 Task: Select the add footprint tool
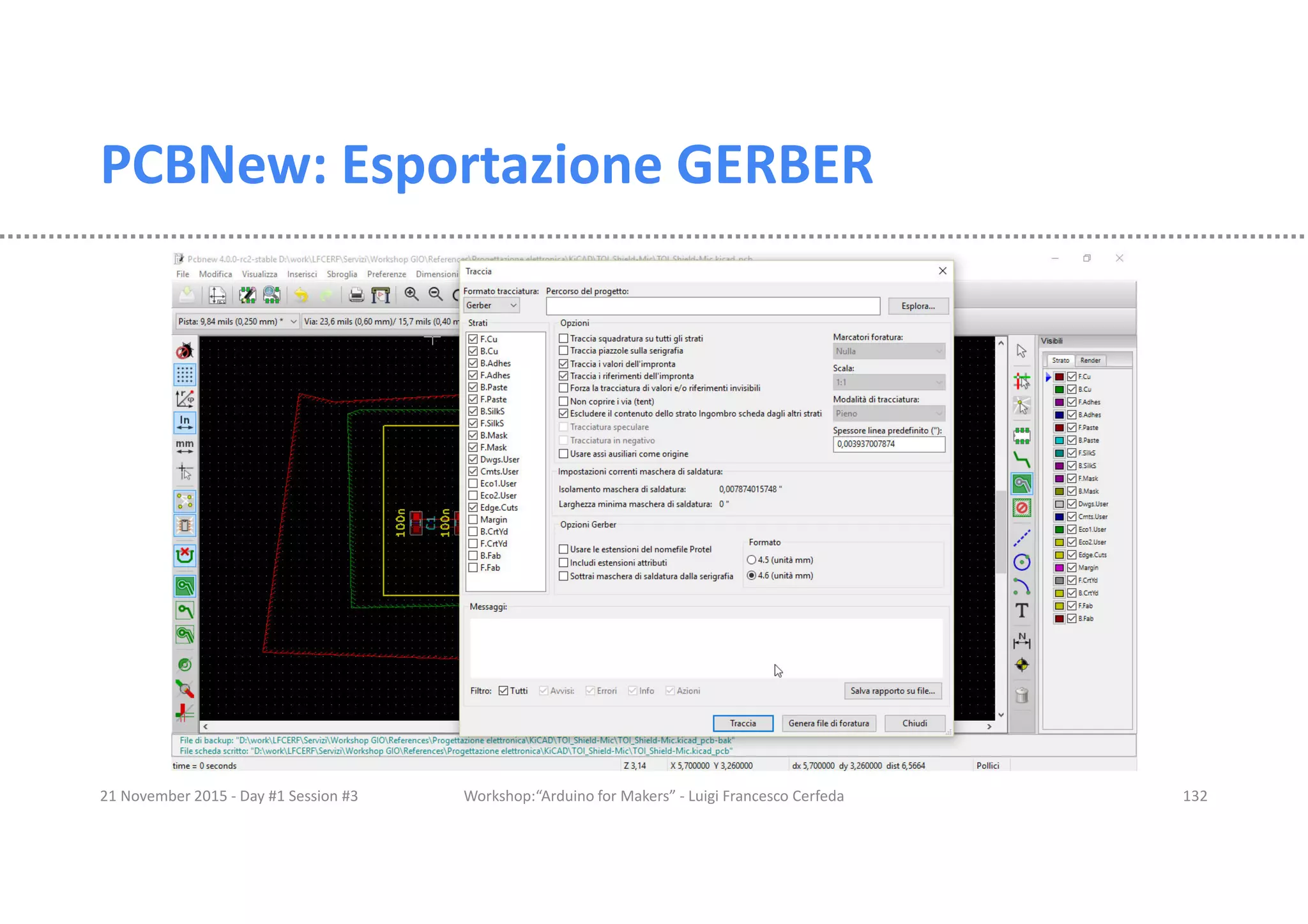point(1022,435)
